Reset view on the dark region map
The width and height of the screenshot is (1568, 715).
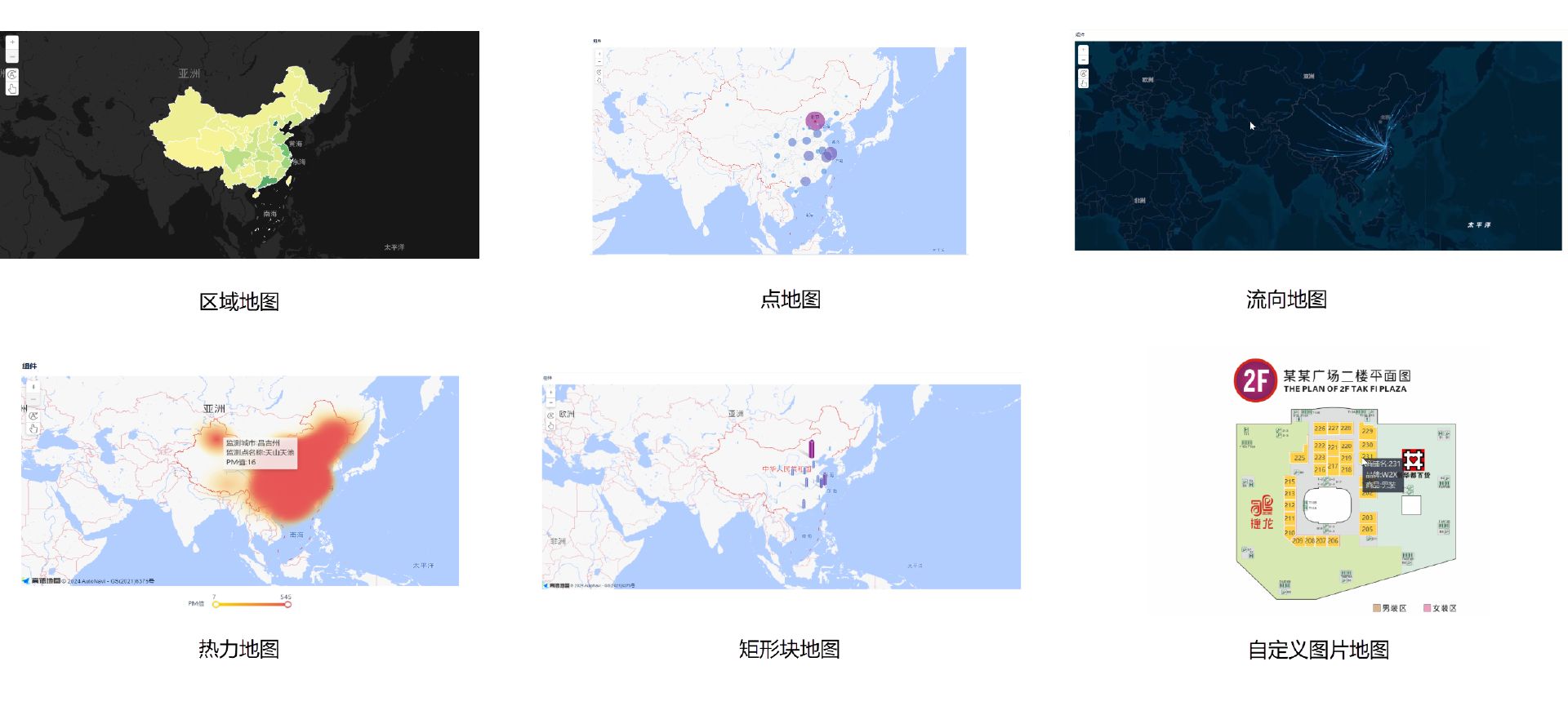(12, 74)
